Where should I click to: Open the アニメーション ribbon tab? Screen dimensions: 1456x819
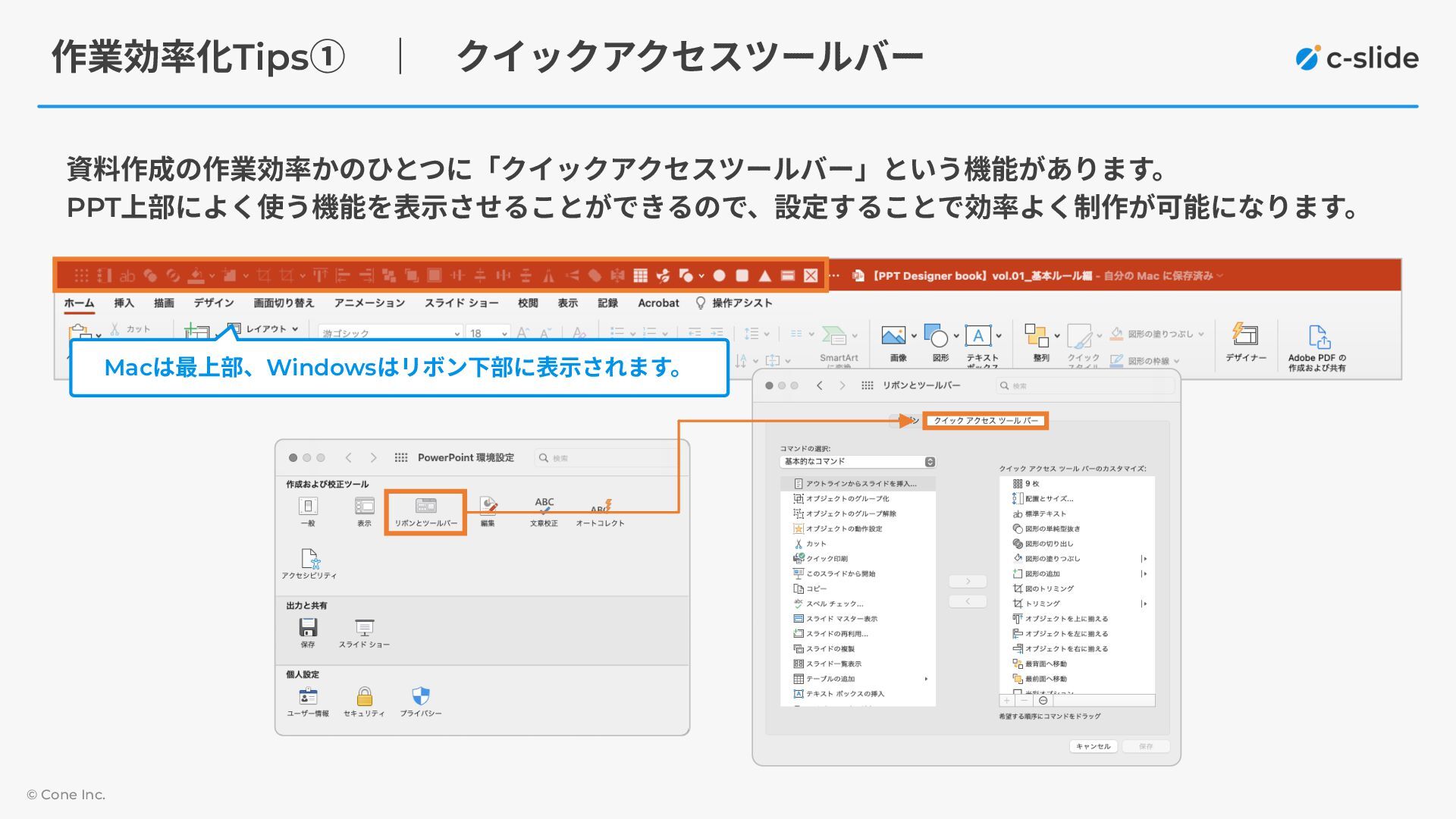coord(369,303)
